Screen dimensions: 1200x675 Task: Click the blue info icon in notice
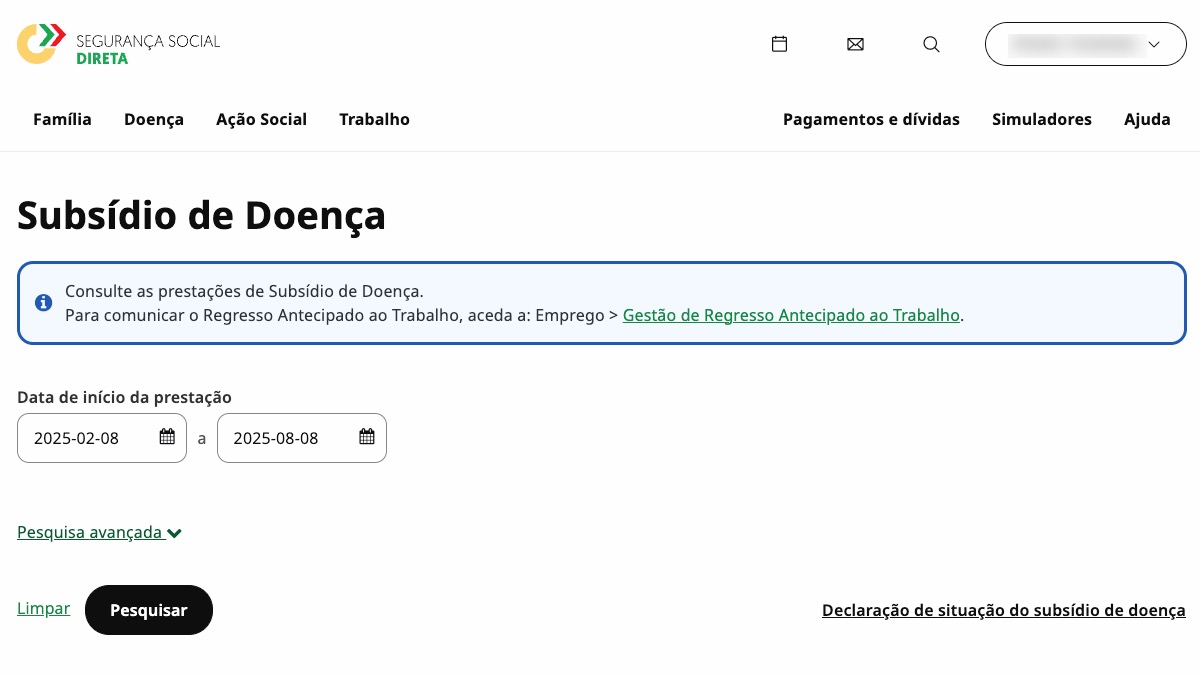[x=43, y=302]
